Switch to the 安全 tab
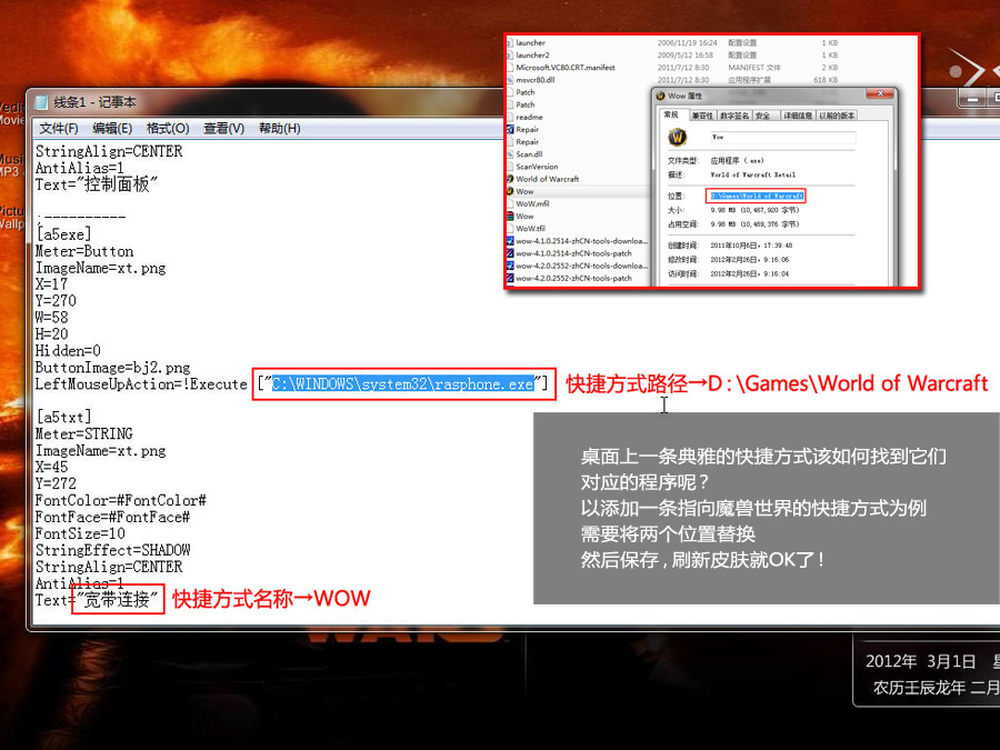1000x750 pixels. tap(762, 115)
